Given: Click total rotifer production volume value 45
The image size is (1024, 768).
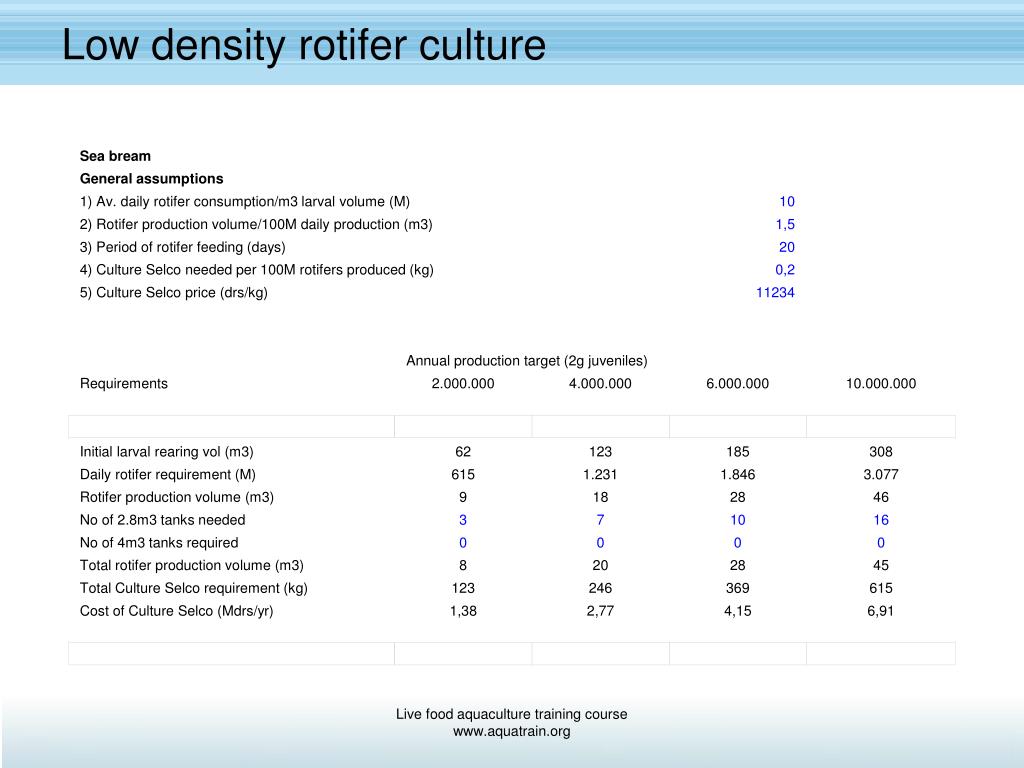Looking at the screenshot, I should click(881, 566).
